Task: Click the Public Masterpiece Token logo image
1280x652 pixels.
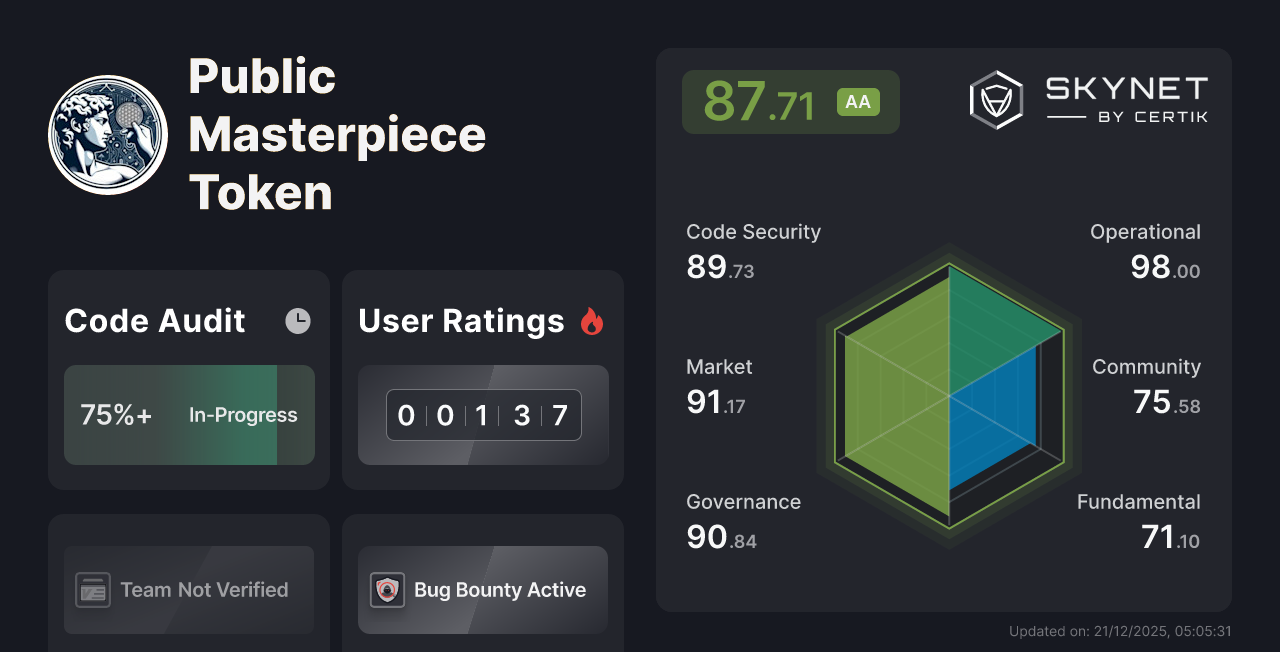Action: click(x=108, y=133)
